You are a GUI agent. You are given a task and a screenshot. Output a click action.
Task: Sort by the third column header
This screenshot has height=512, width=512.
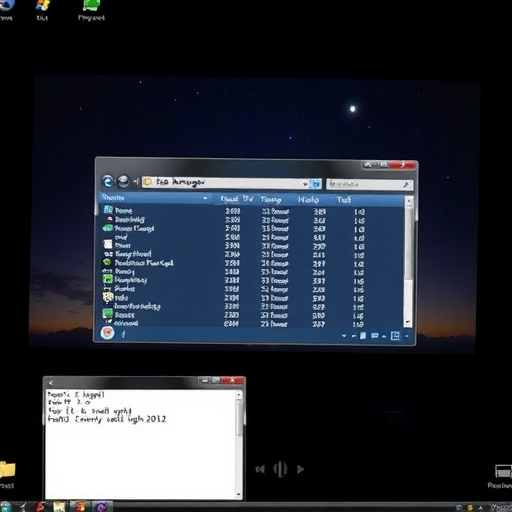pyautogui.click(x=271, y=199)
